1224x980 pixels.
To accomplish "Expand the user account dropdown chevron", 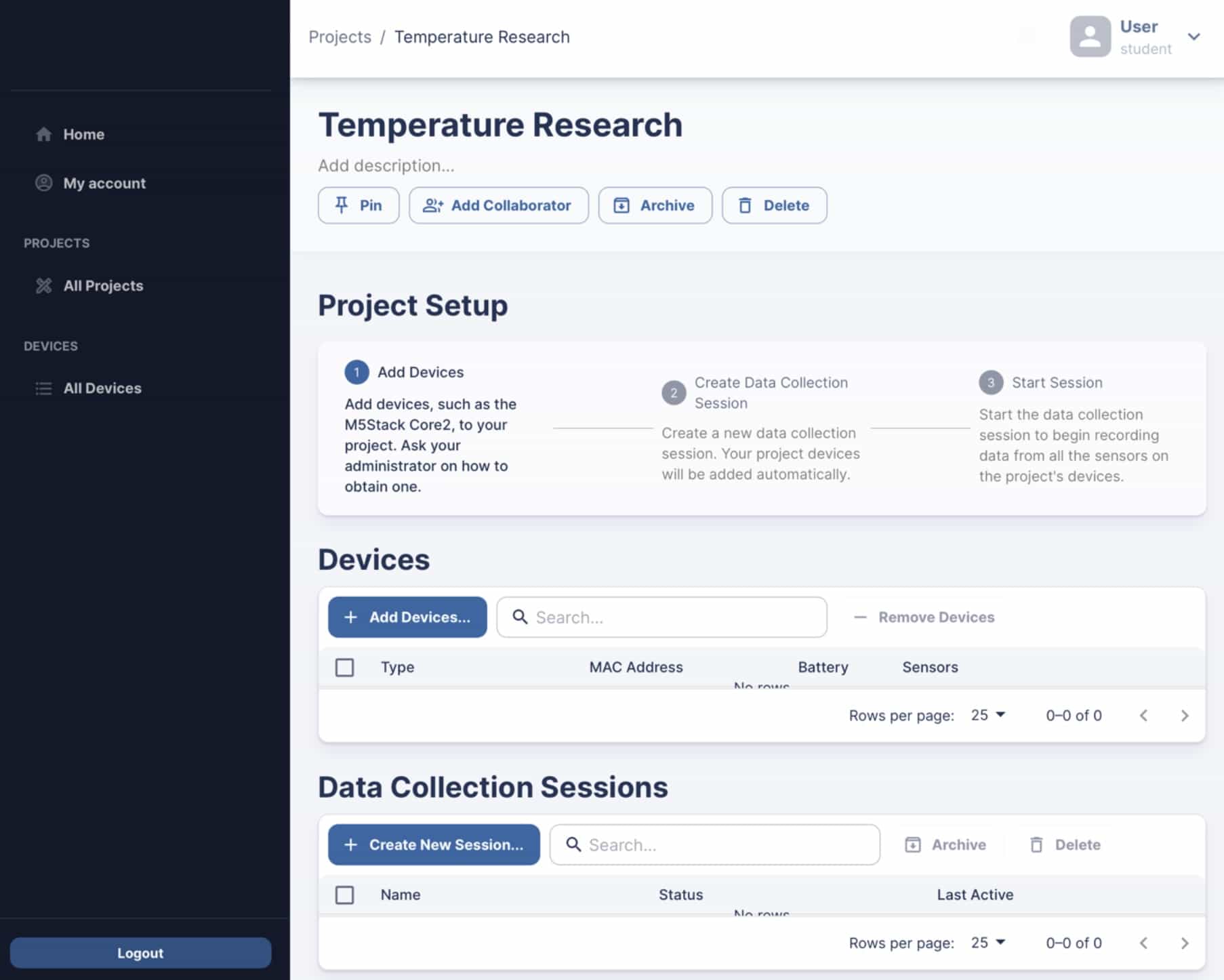I will point(1194,37).
